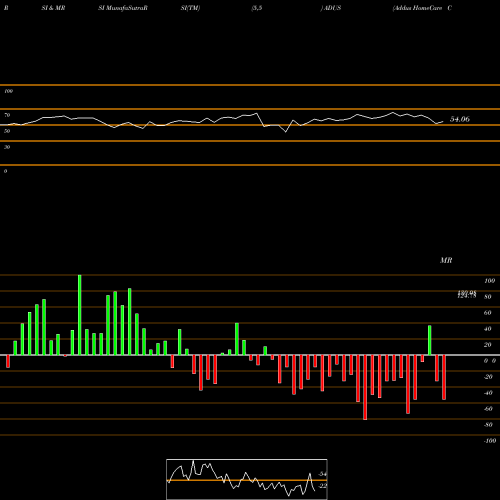Click the 54 label in mini chart
Screen dimensions: 500x500
pyautogui.click(x=323, y=474)
